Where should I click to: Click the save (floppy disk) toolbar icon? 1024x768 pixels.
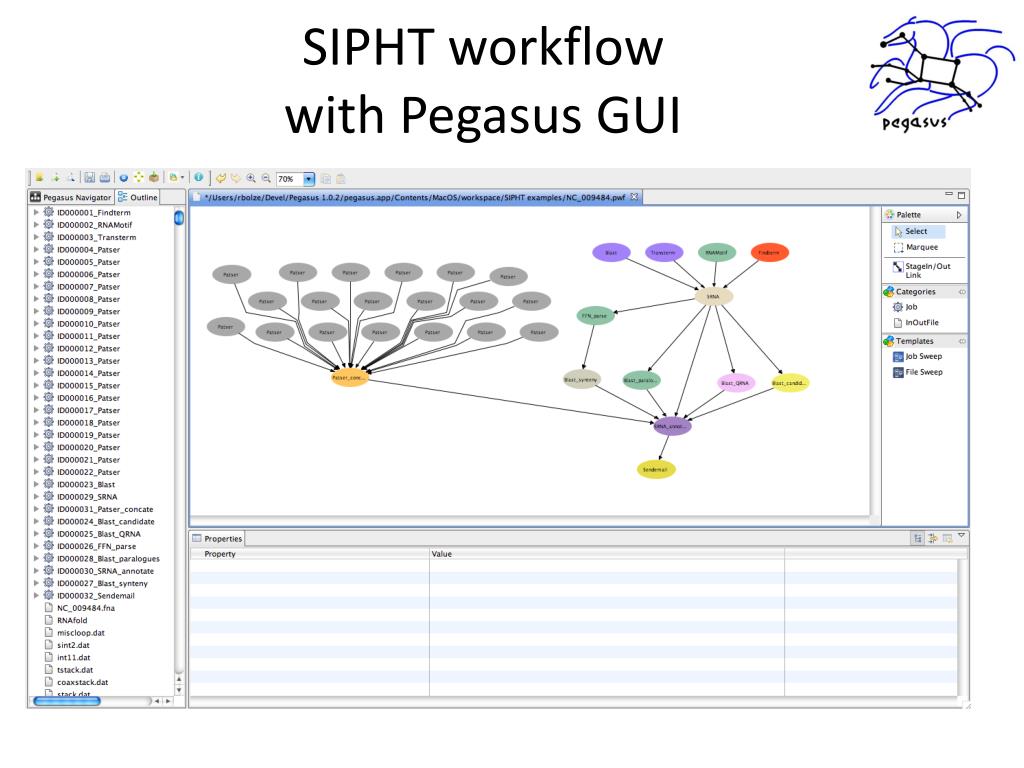89,178
